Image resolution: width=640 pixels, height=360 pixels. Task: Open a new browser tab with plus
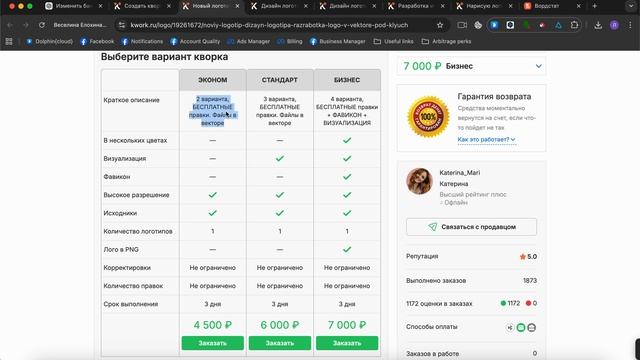pos(594,6)
